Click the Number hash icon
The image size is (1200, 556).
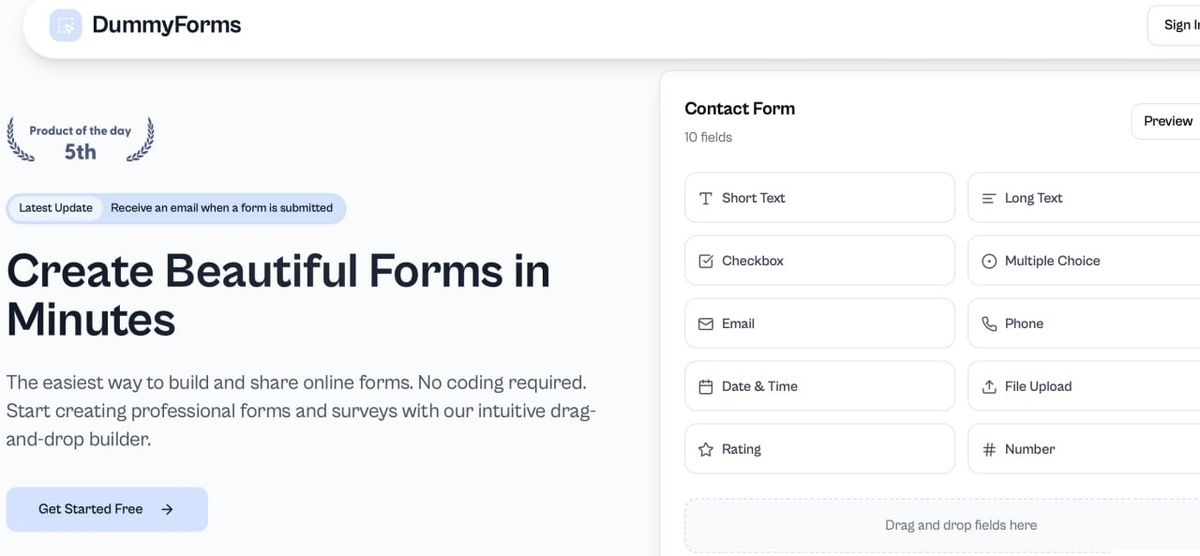(988, 450)
